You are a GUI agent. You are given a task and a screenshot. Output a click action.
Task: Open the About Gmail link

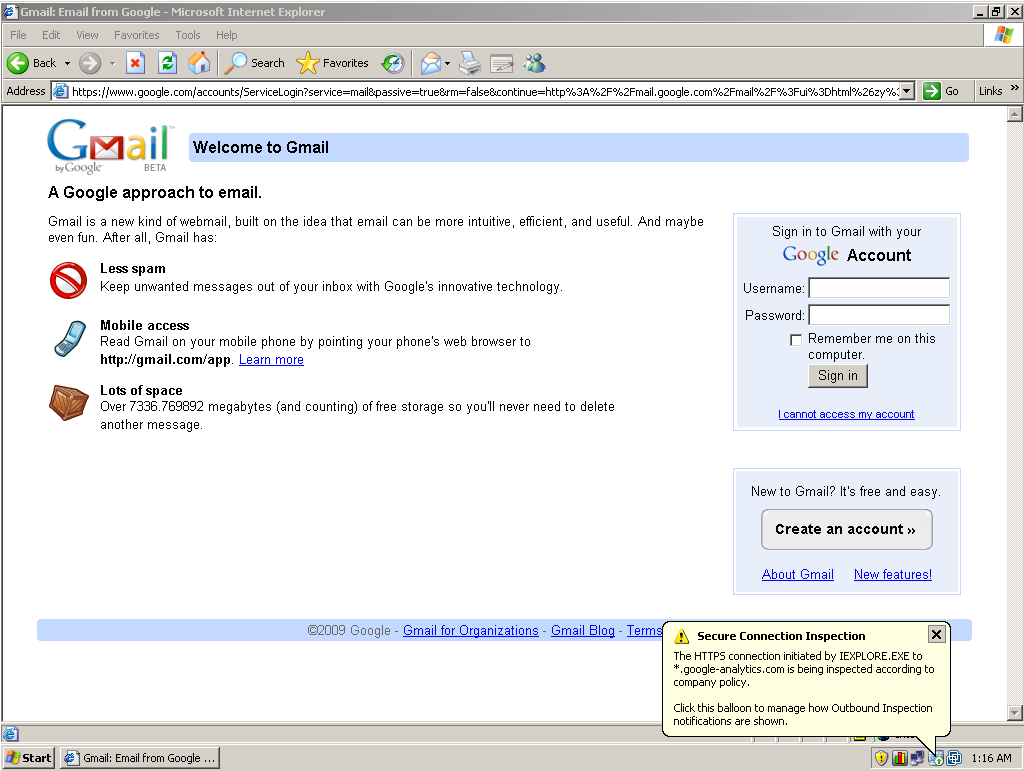[797, 574]
